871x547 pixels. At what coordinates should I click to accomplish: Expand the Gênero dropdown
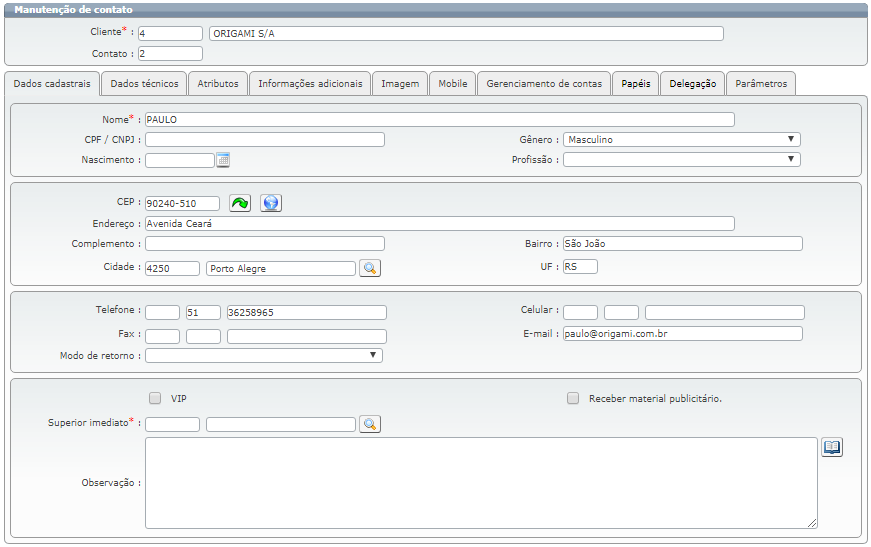(x=681, y=140)
